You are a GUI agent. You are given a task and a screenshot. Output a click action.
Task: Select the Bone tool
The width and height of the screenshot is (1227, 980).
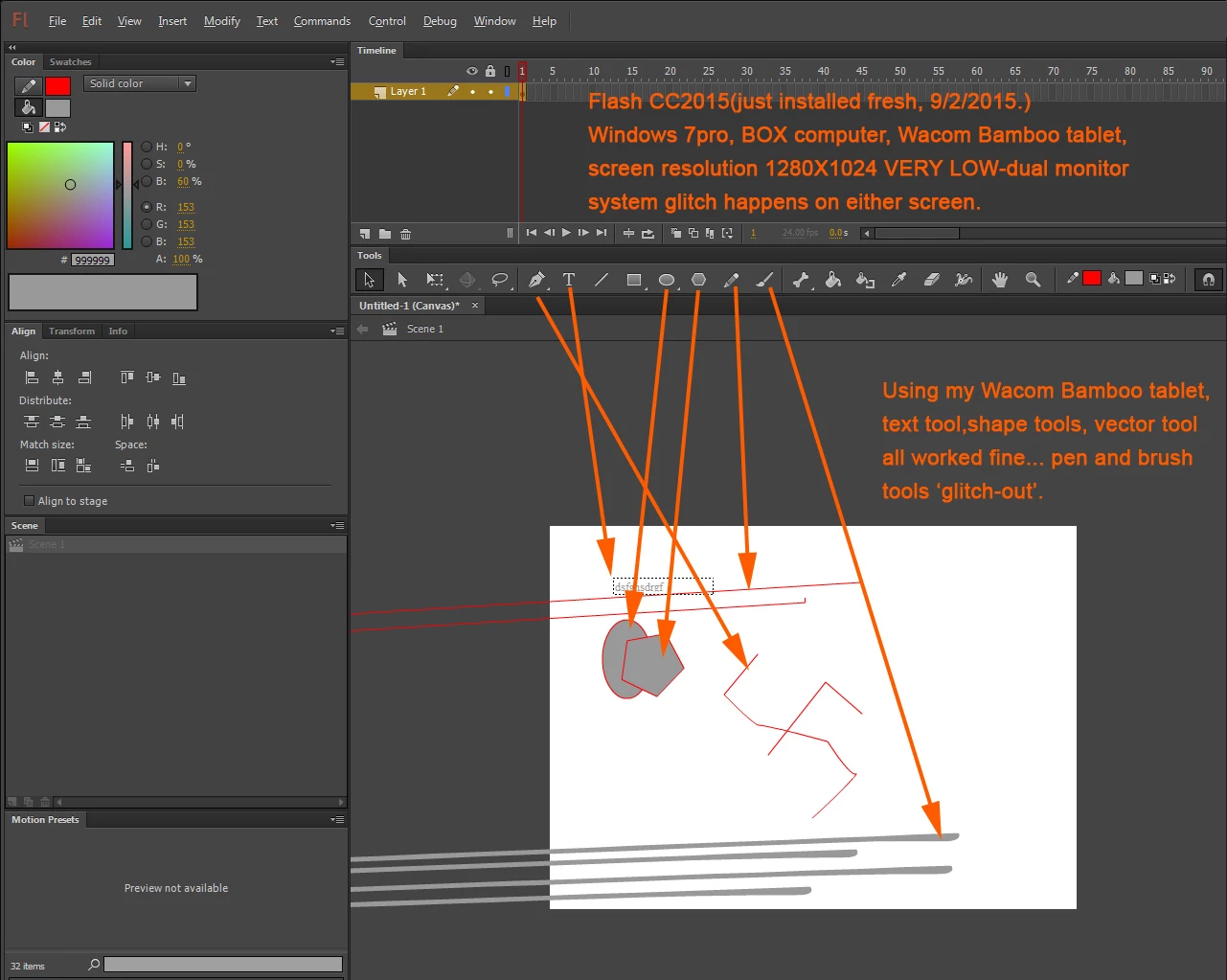(x=801, y=280)
